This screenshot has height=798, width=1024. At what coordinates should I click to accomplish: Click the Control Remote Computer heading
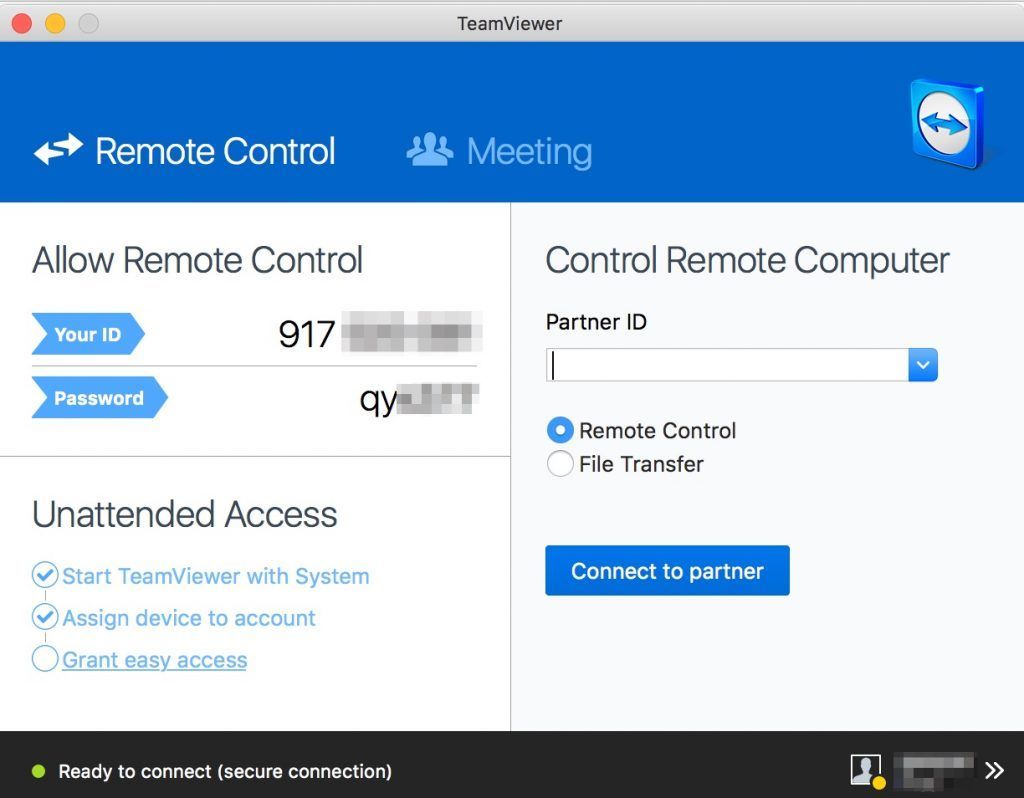click(747, 261)
